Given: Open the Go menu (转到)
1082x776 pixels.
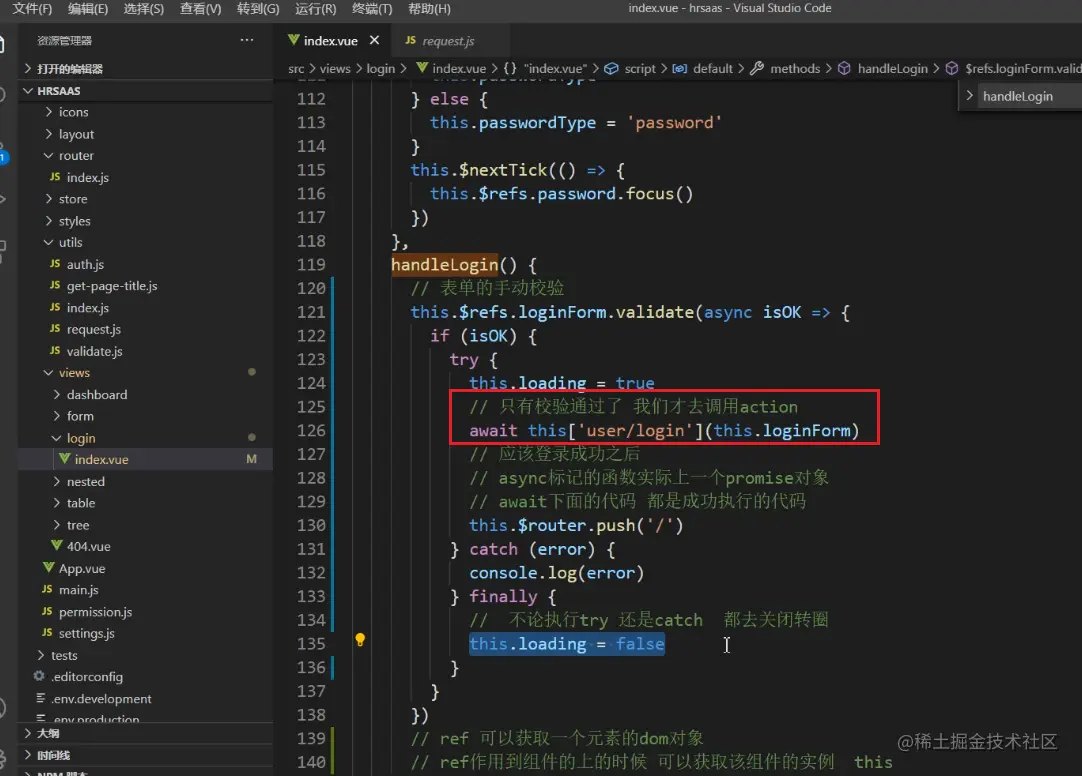Looking at the screenshot, I should [257, 9].
